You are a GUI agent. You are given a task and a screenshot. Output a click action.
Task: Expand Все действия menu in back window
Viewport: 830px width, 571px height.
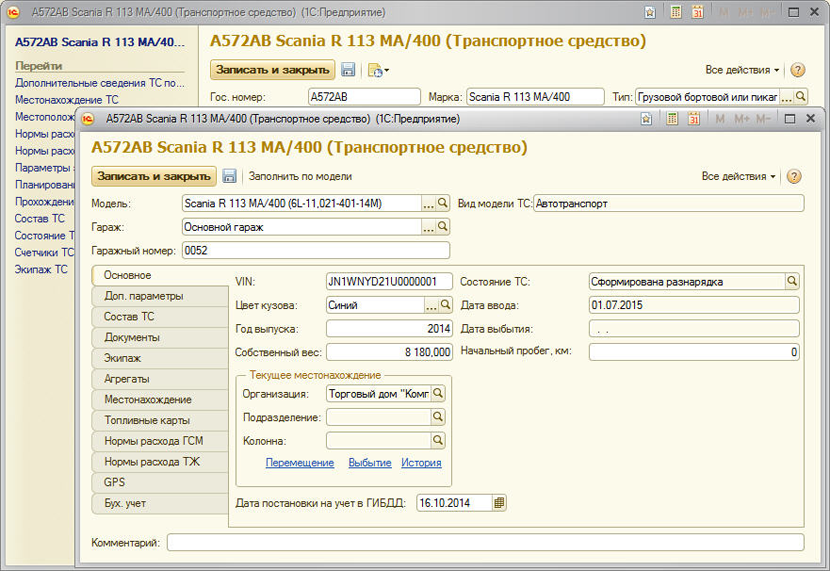pos(742,70)
